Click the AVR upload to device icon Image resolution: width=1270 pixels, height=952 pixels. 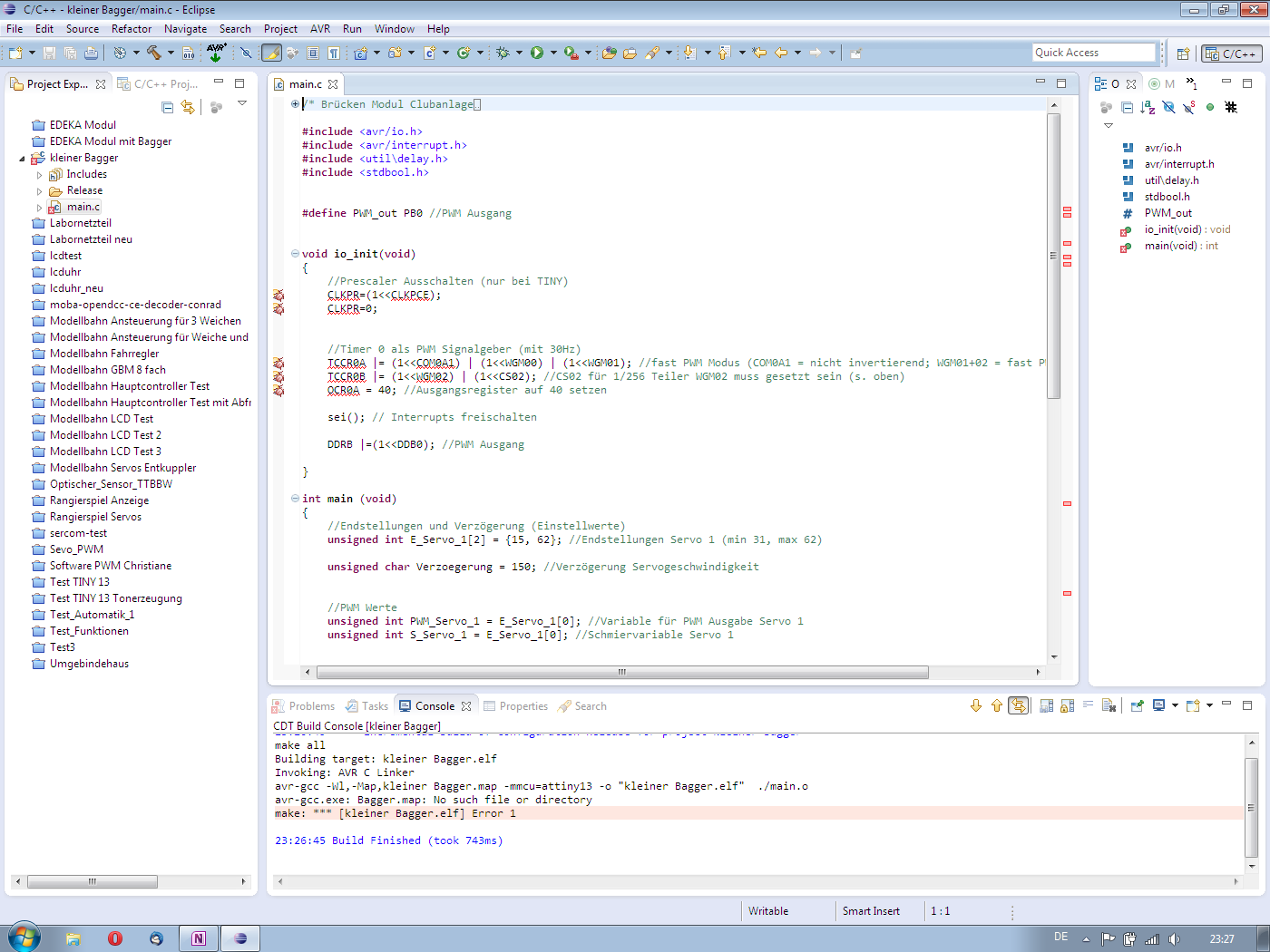[216, 53]
